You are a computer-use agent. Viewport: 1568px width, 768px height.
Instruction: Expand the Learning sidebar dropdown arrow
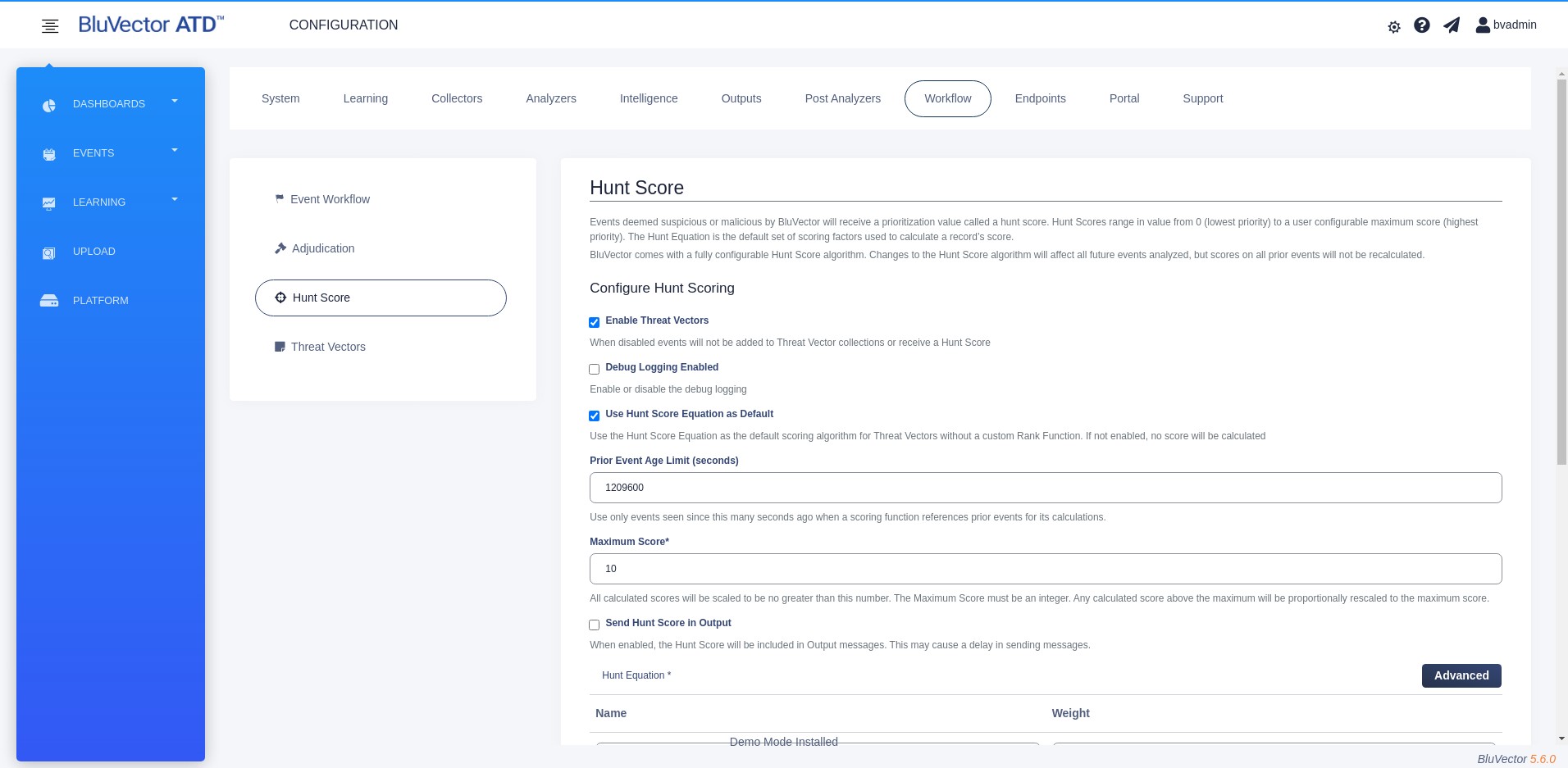[x=175, y=199]
